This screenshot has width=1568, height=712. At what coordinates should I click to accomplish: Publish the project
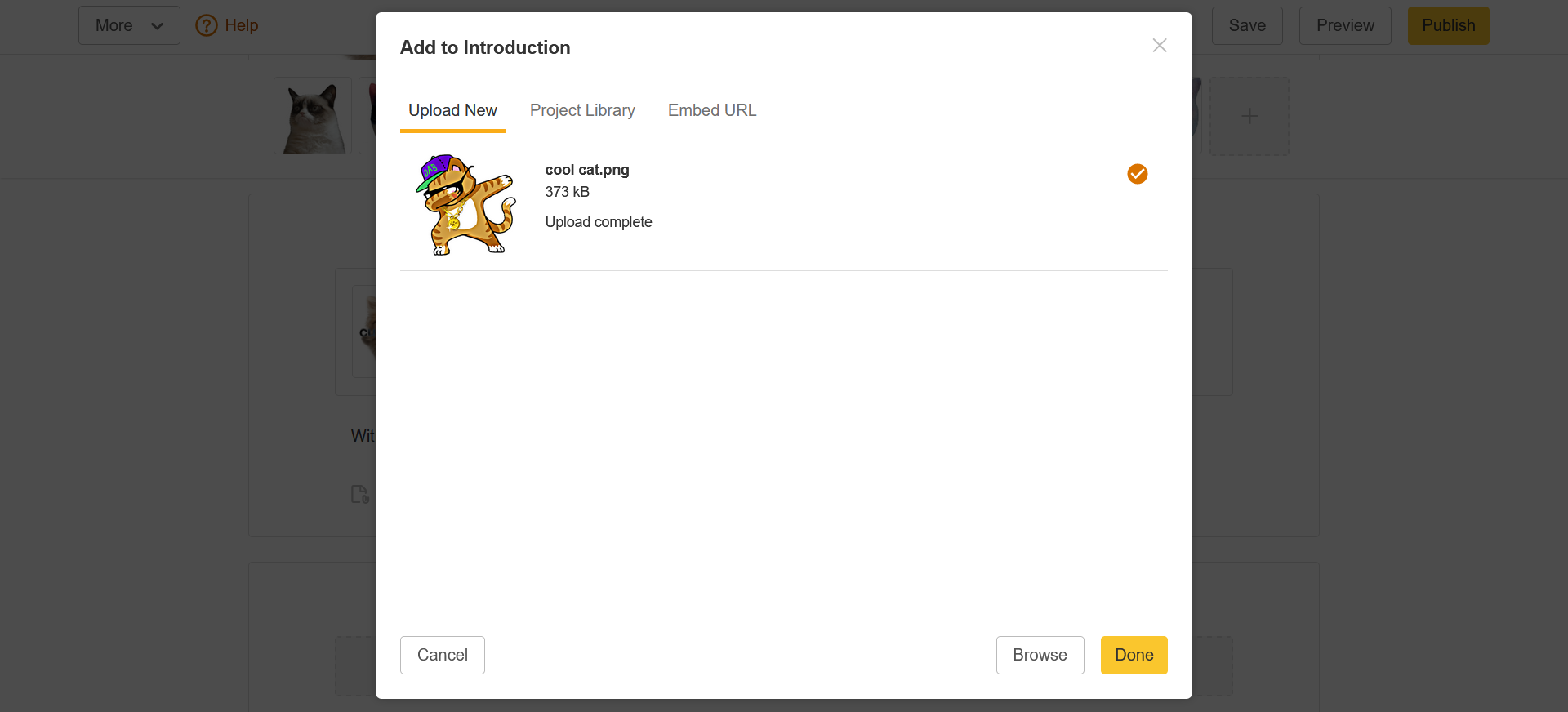[1448, 25]
